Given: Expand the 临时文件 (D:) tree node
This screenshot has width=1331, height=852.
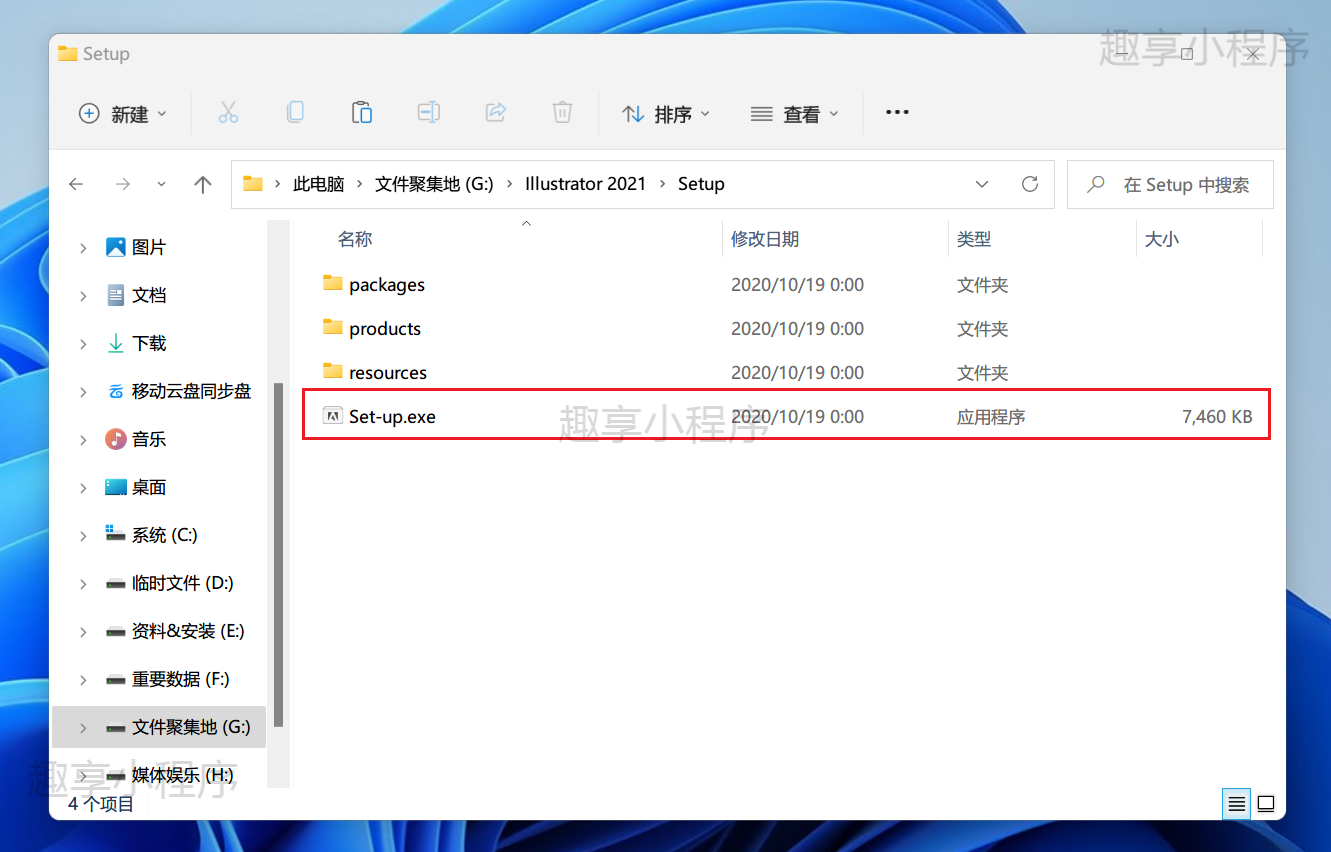Looking at the screenshot, I should 83,583.
